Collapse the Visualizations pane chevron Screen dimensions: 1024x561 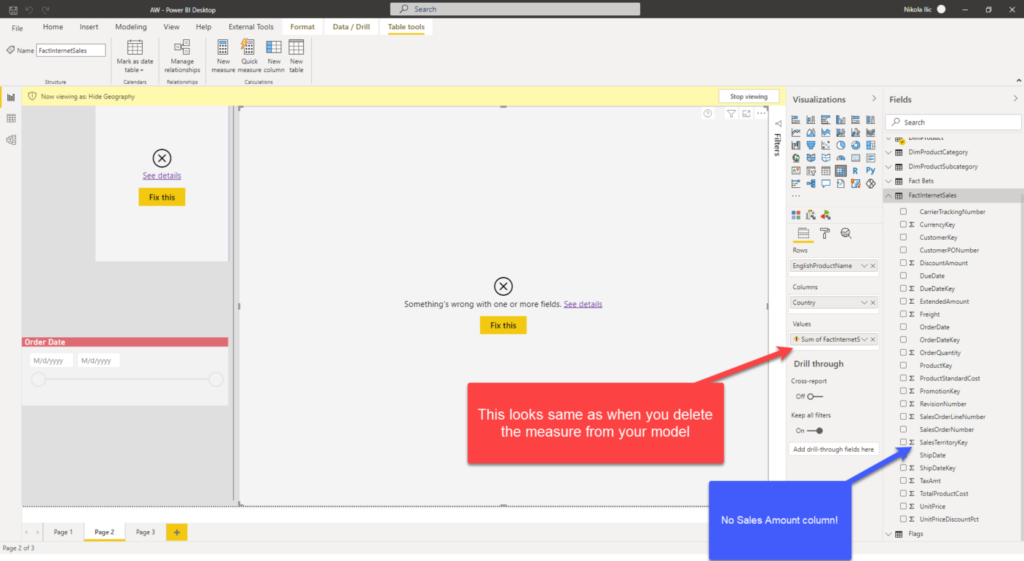874,99
